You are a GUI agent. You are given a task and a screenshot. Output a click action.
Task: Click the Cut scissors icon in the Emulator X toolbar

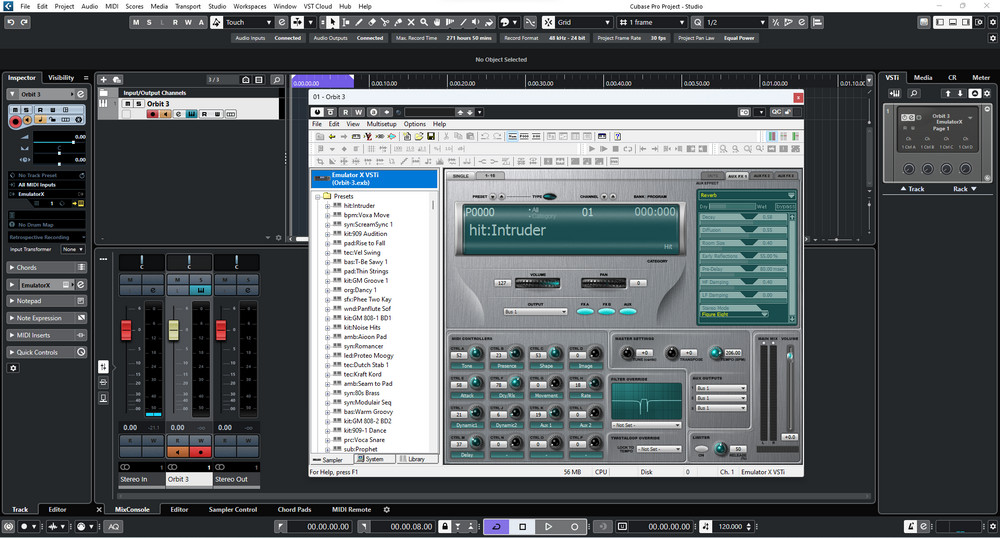tap(446, 136)
